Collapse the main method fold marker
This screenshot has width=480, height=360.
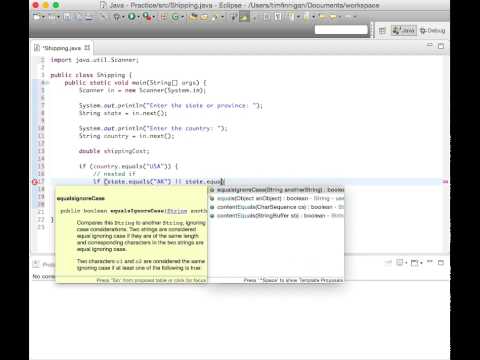[47, 83]
